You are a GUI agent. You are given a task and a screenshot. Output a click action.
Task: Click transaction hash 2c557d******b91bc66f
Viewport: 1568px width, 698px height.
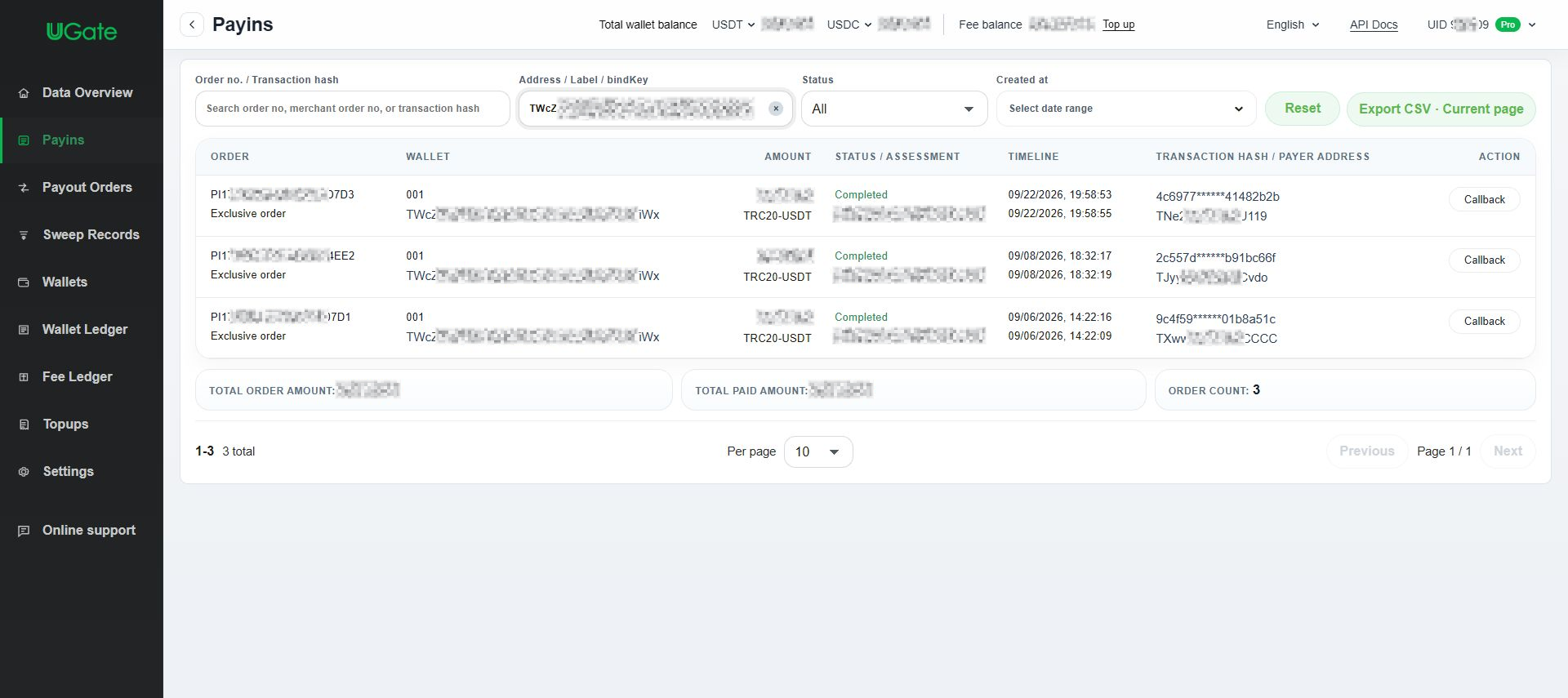point(1215,258)
